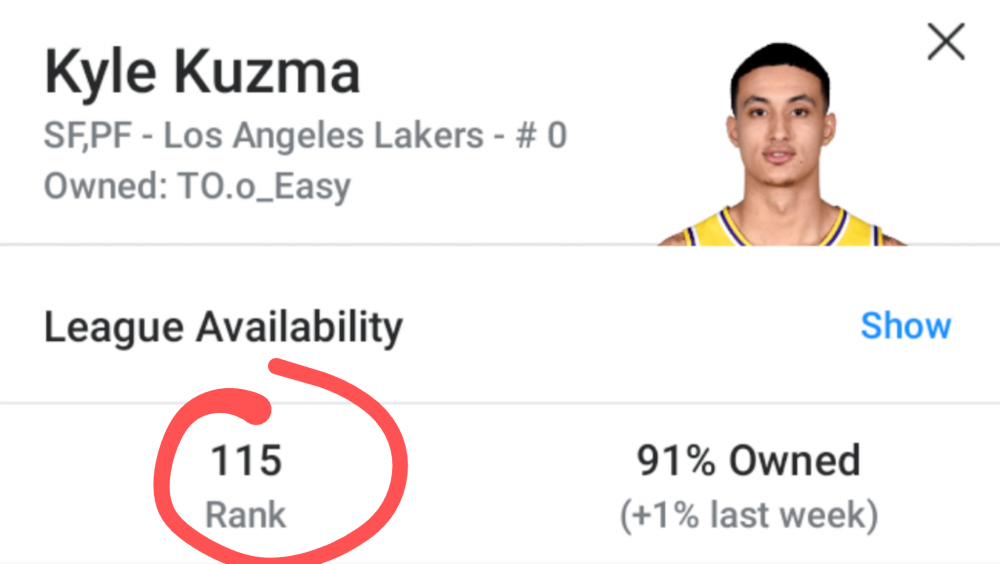Screen dimensions: 1000x564
Task: Click the League Availability section title
Action: pyautogui.click(x=223, y=327)
